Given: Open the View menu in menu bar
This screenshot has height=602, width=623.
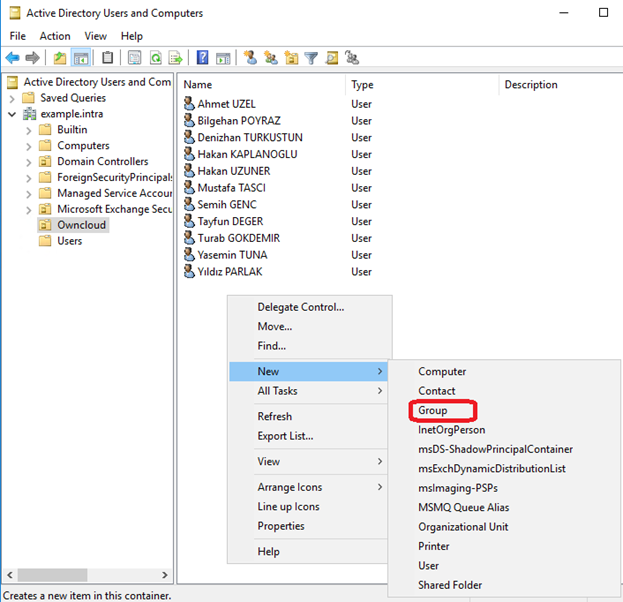Looking at the screenshot, I should click(x=95, y=36).
